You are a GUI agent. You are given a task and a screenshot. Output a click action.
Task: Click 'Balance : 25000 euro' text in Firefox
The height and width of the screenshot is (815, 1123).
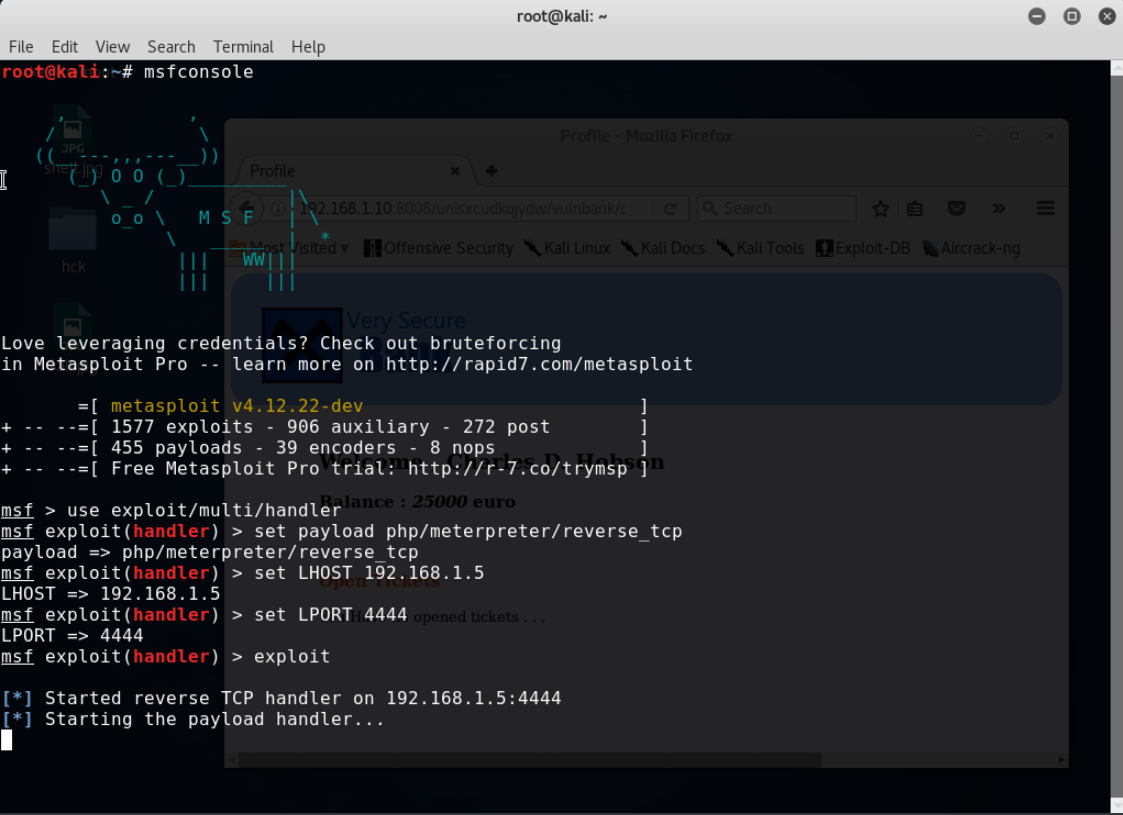(418, 501)
